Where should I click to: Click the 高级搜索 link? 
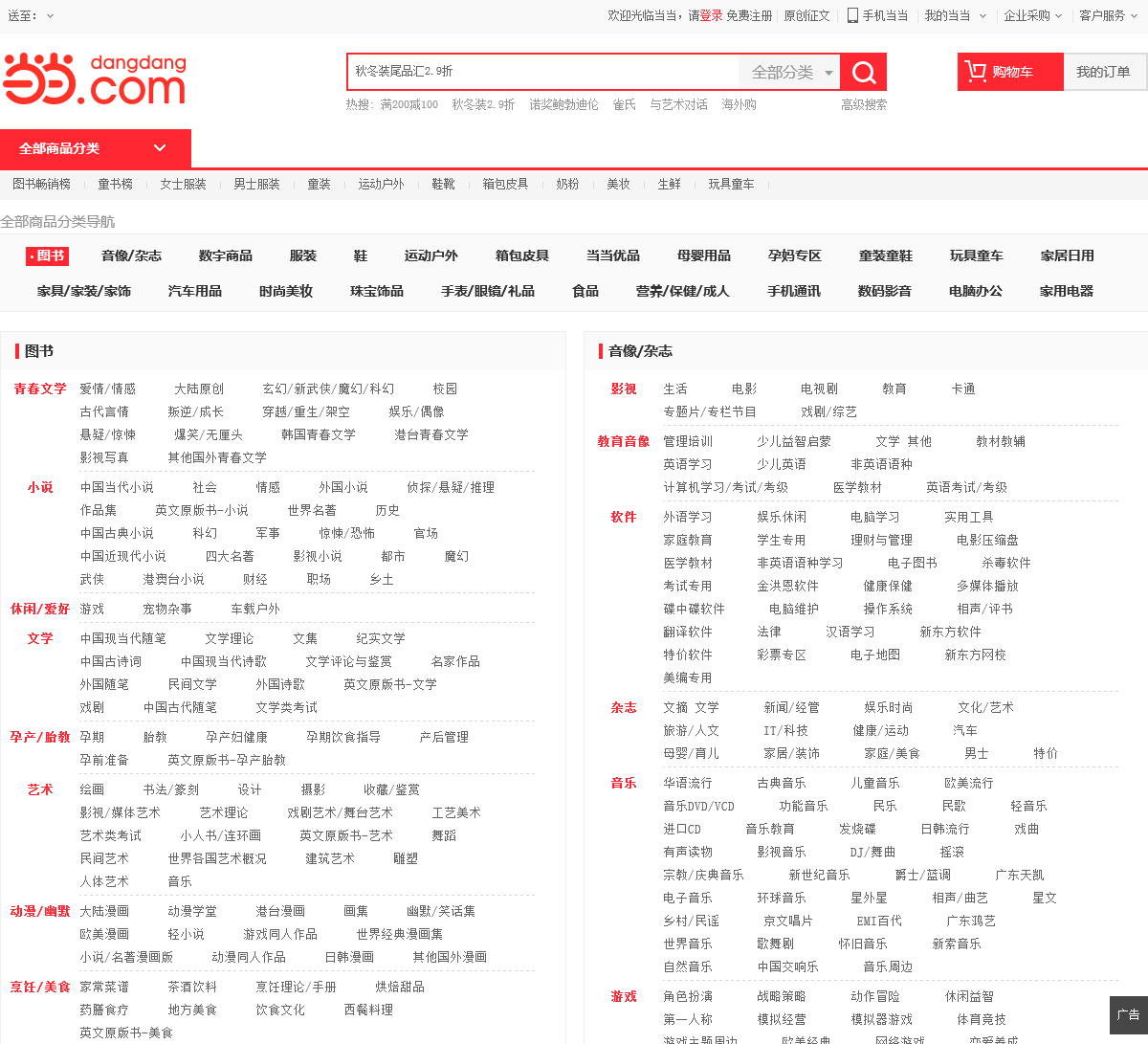coord(864,104)
